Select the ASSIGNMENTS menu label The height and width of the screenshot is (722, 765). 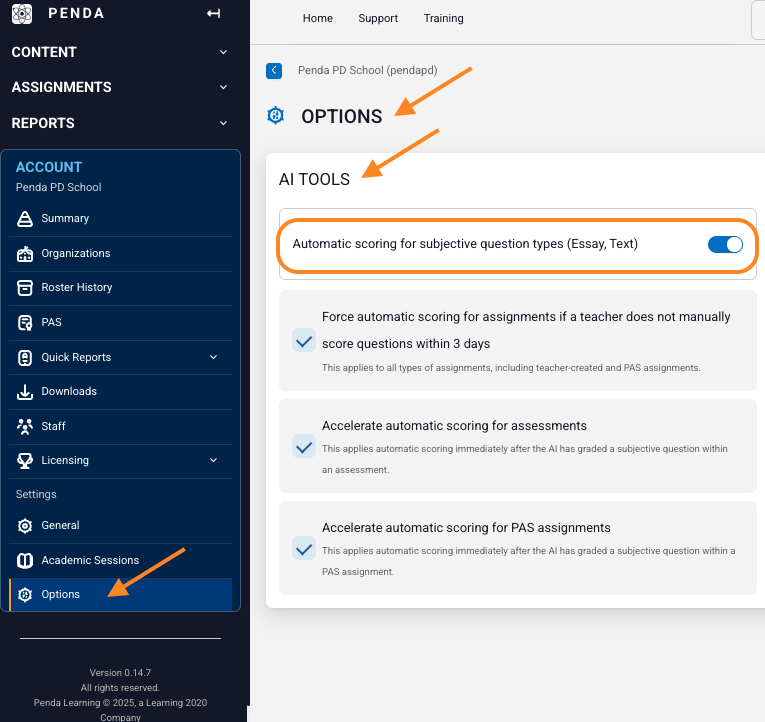(x=61, y=87)
